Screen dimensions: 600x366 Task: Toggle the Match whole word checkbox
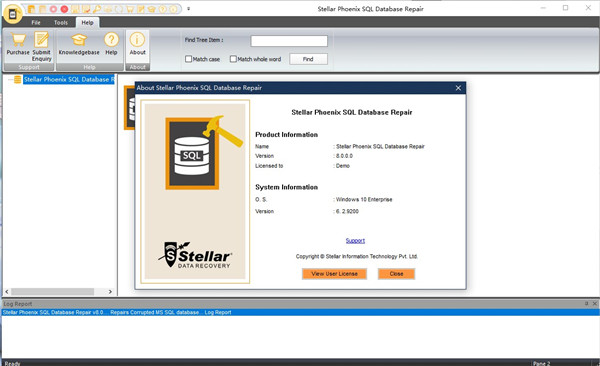[x=233, y=59]
